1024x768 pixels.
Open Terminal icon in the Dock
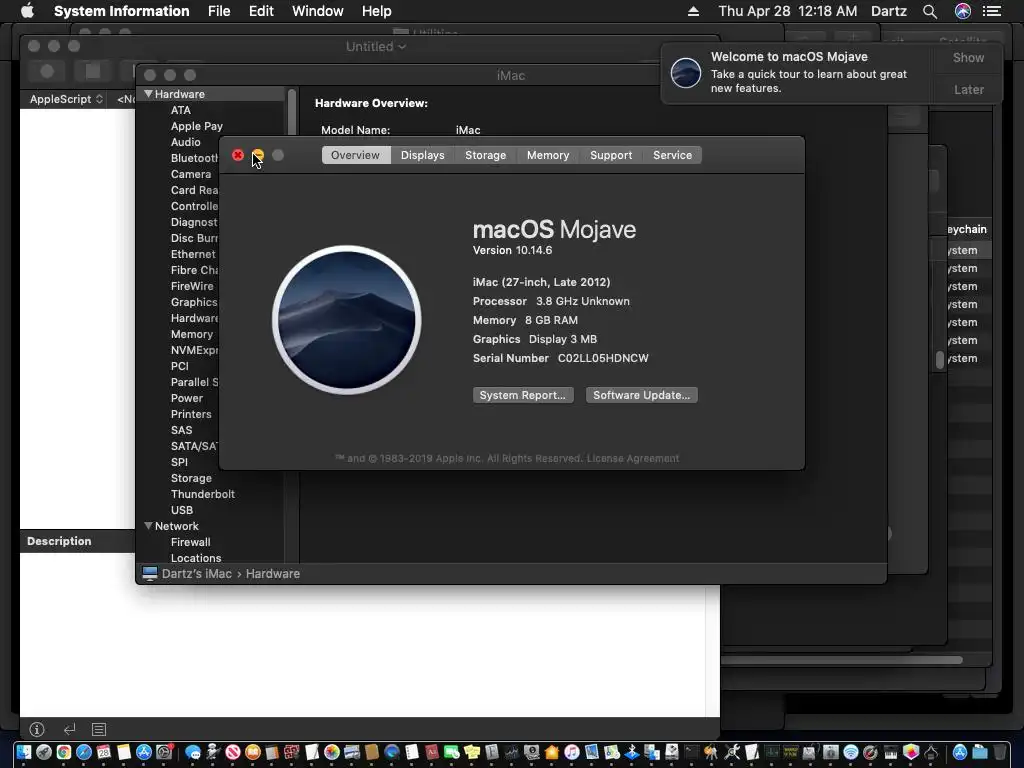(692, 752)
